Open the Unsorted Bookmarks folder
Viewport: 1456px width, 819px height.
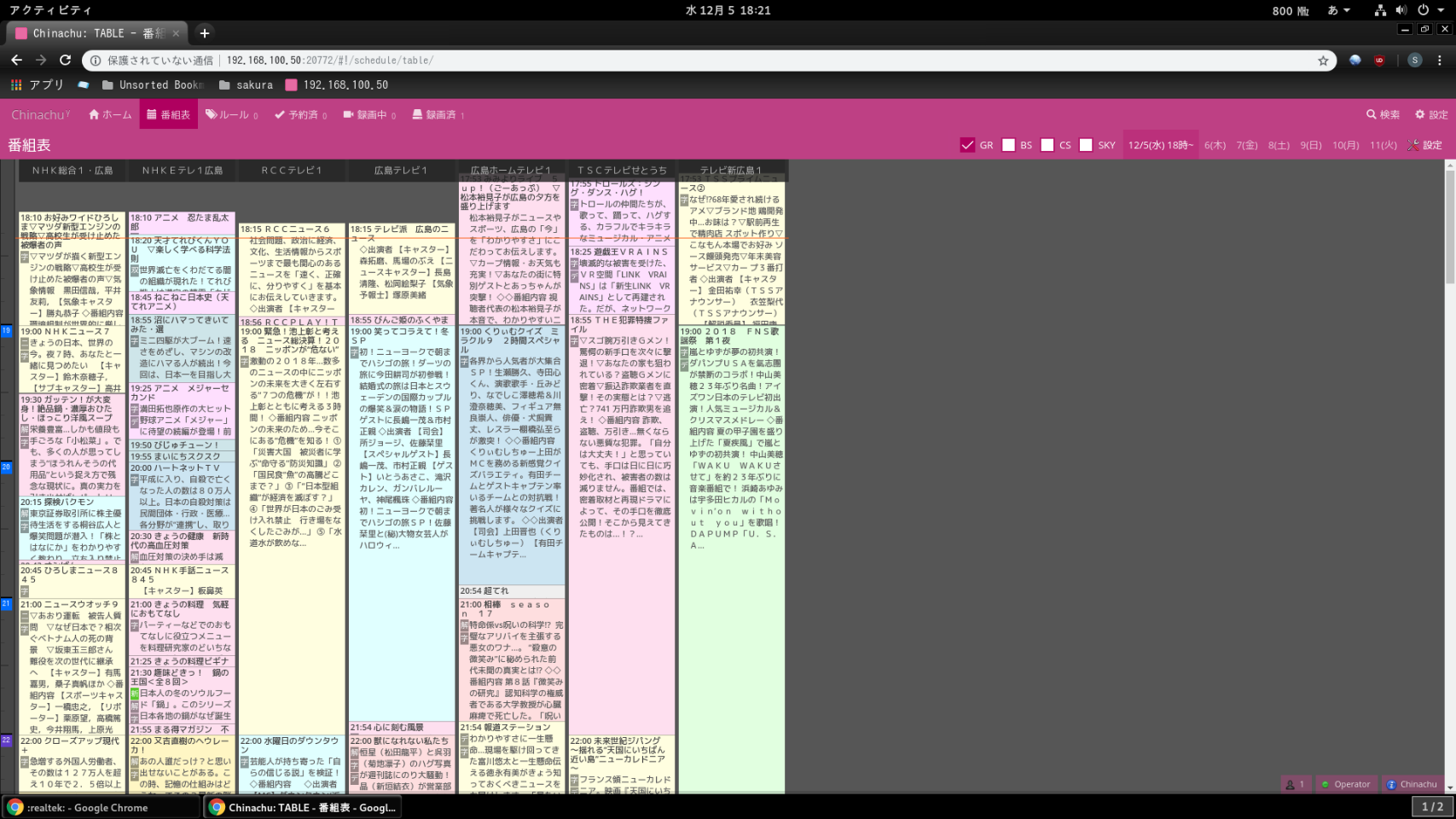(153, 84)
